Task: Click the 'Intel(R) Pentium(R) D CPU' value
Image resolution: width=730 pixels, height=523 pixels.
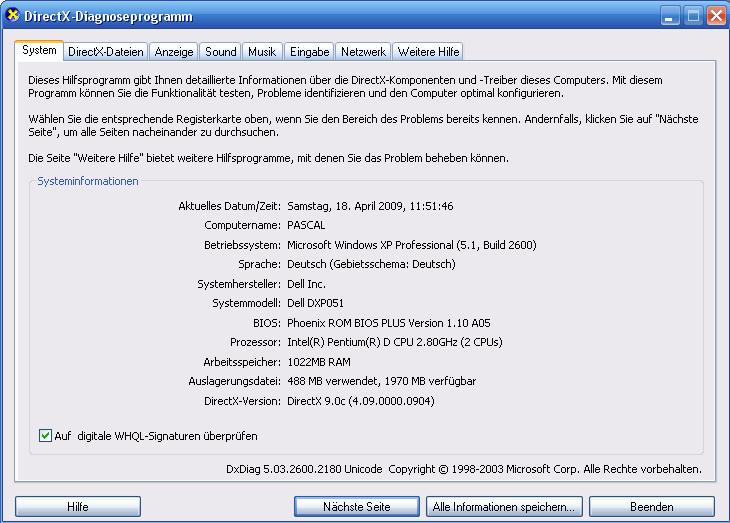Action: [x=395, y=342]
